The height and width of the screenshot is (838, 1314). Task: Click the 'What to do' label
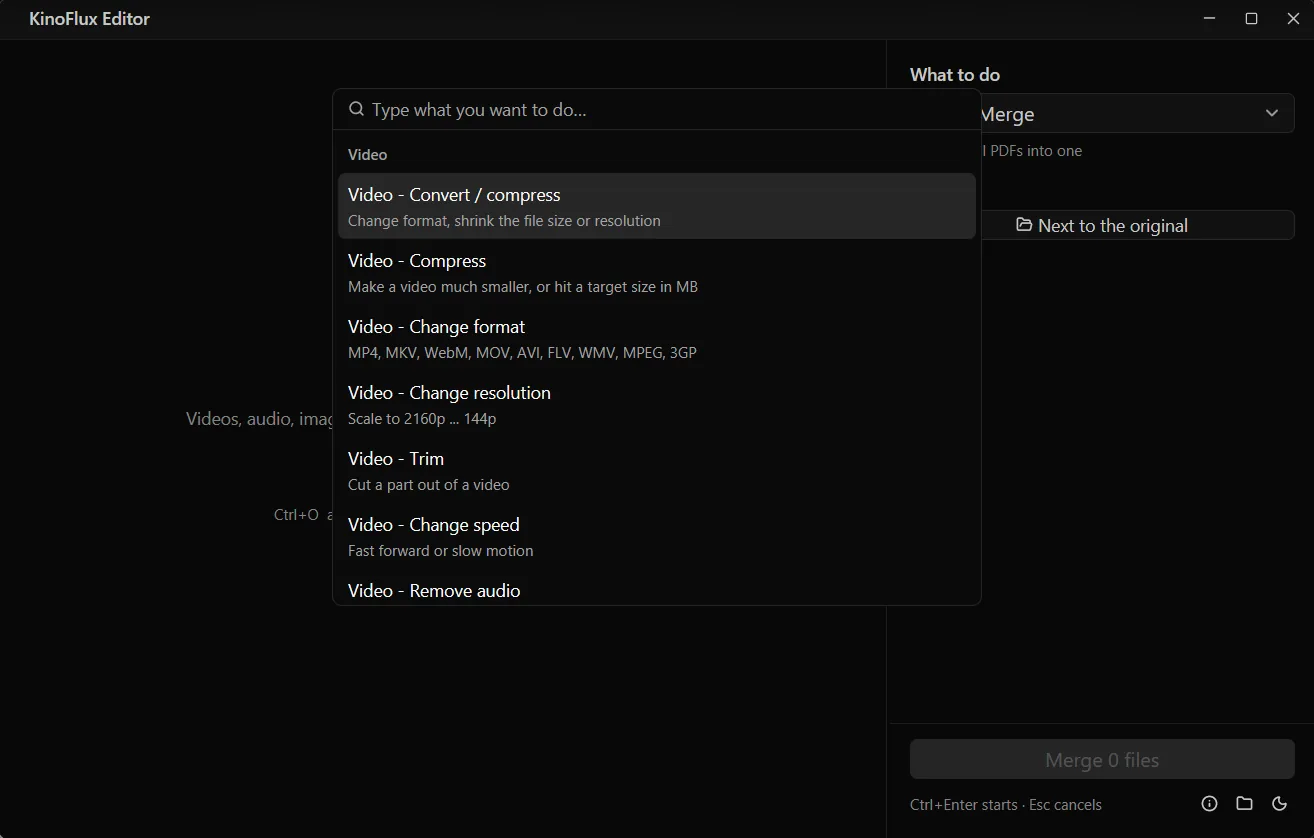point(954,74)
